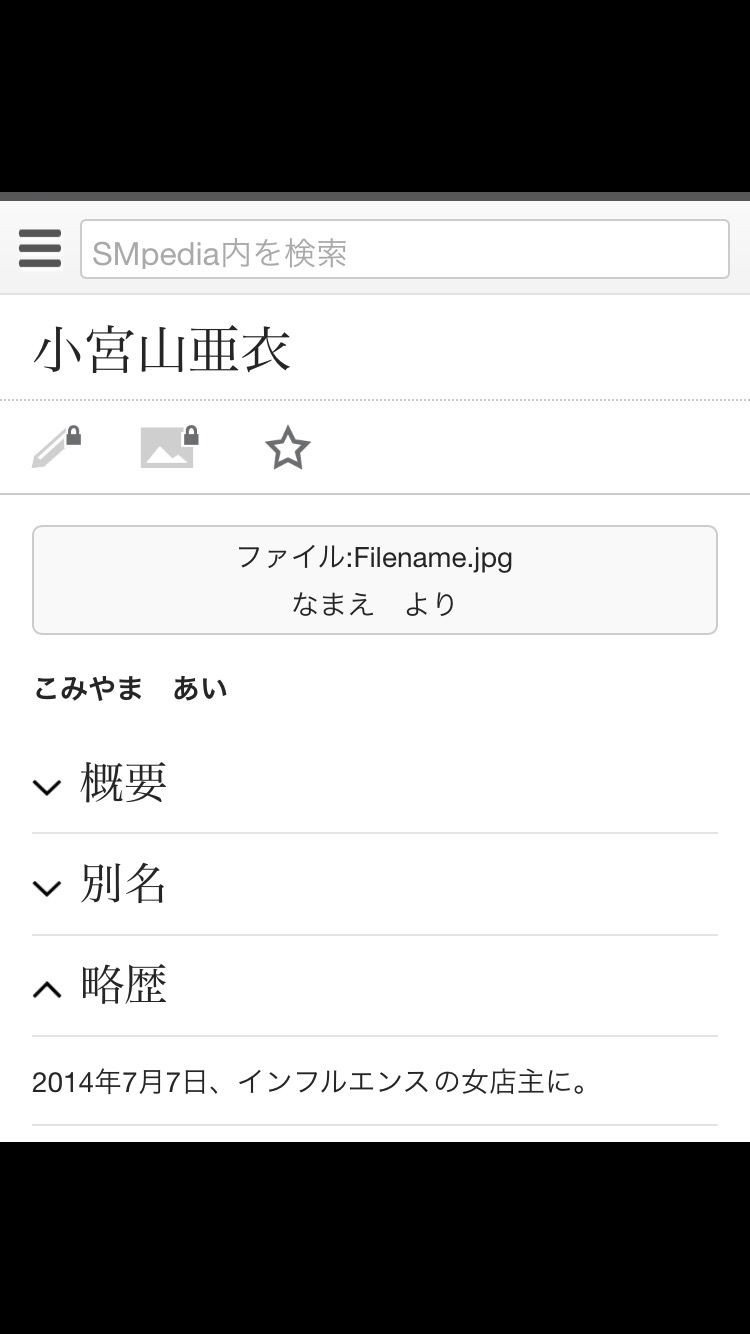Click the なまえ より caption
750x1334 pixels.
[375, 604]
